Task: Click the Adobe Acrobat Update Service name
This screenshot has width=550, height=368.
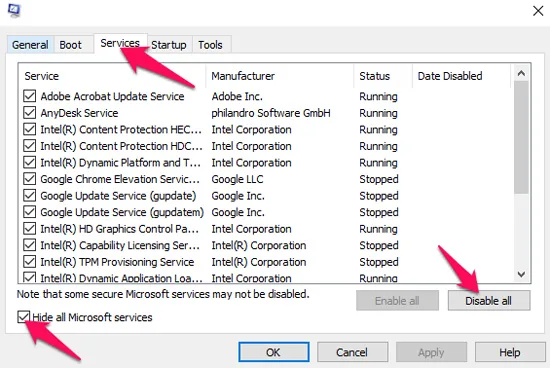Action: point(112,96)
